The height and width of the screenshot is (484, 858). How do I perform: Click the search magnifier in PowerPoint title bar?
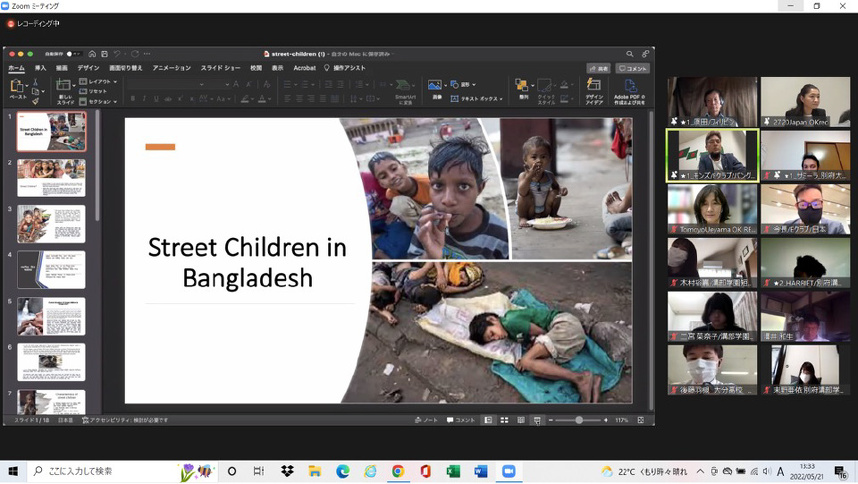click(x=629, y=54)
